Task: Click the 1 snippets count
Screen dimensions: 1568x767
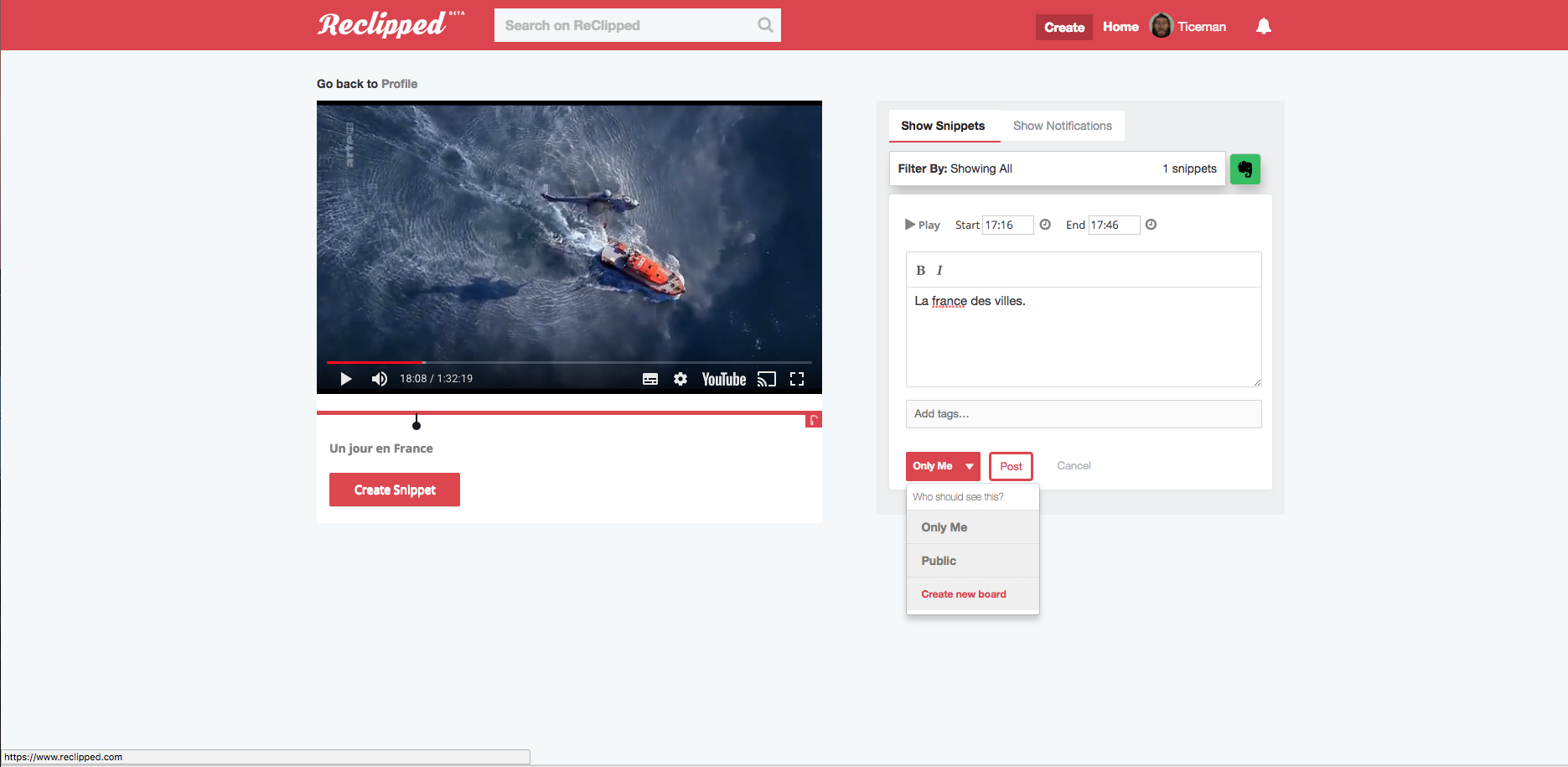Action: pos(1189,168)
